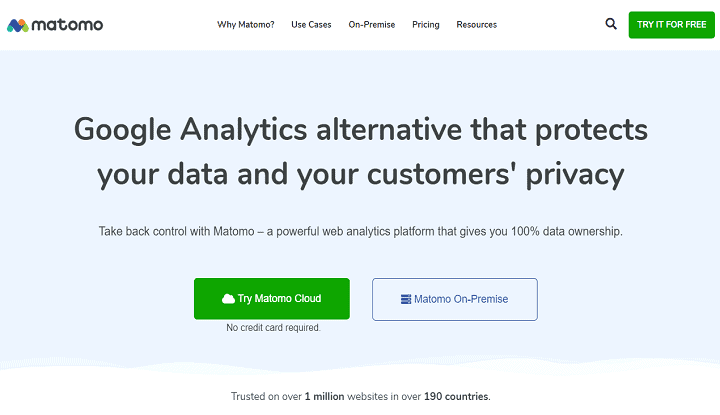Click headline line mentioning customers' privacy
This screenshot has height=415, width=720.
point(361,174)
